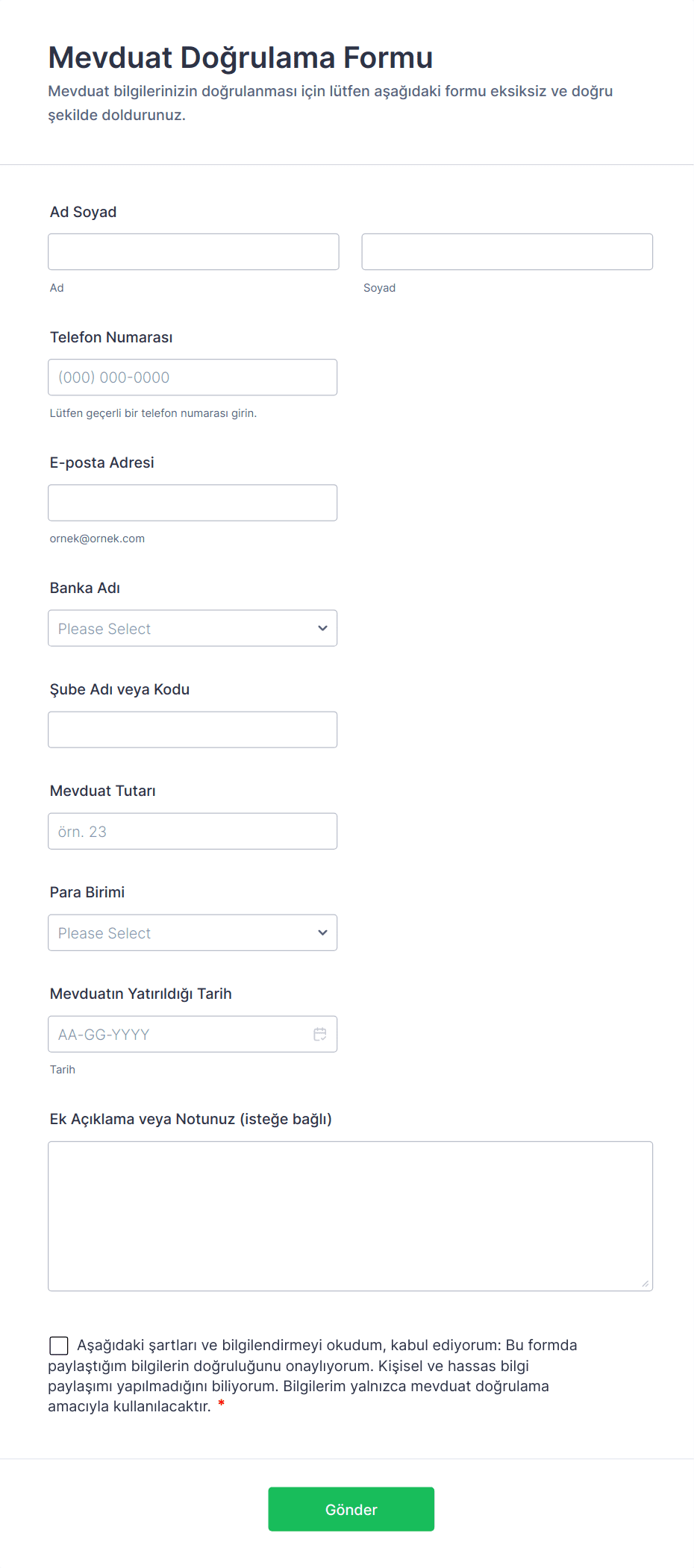
Task: Click the Mevduatın Yatırıldığı Tarih label
Action: (141, 994)
